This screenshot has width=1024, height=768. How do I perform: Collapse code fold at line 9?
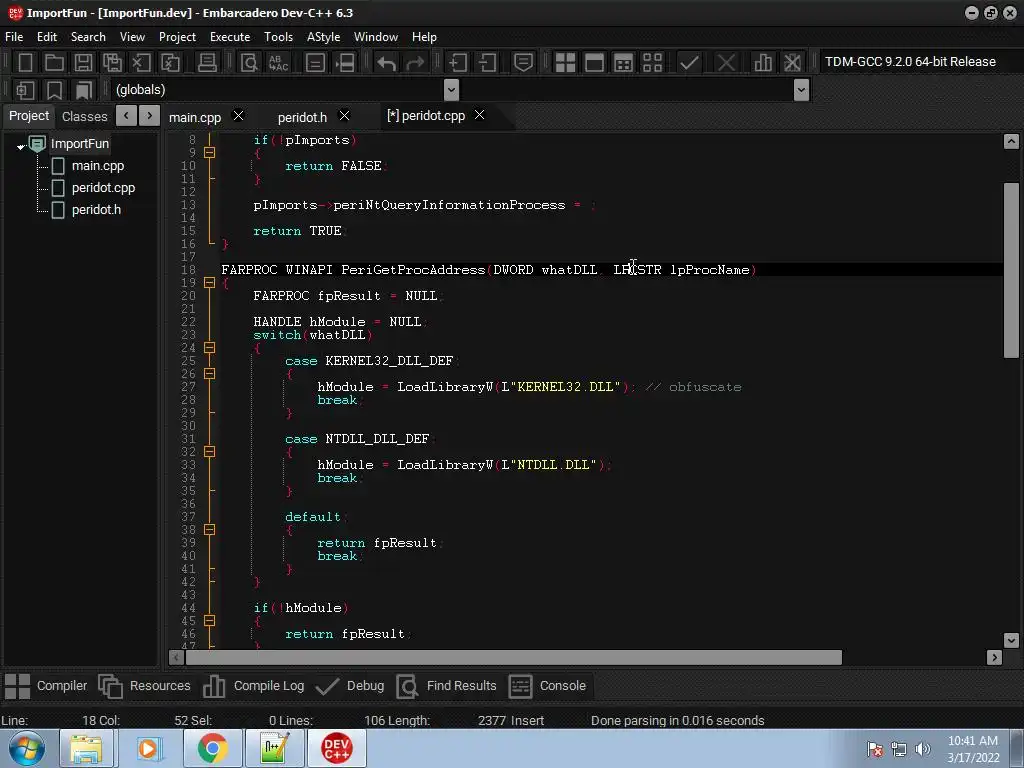pyautogui.click(x=210, y=152)
